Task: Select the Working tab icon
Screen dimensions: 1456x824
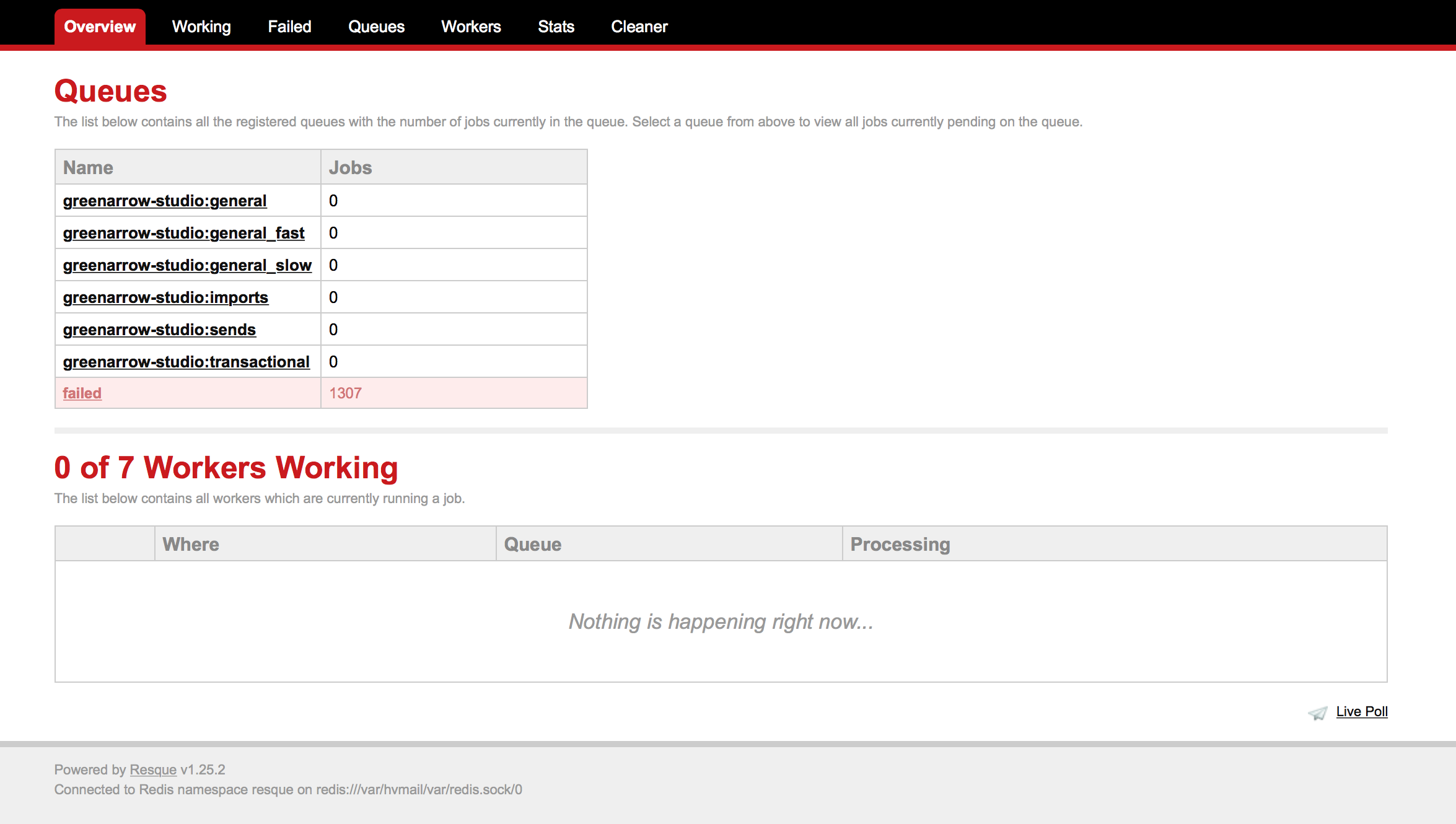Action: point(201,27)
